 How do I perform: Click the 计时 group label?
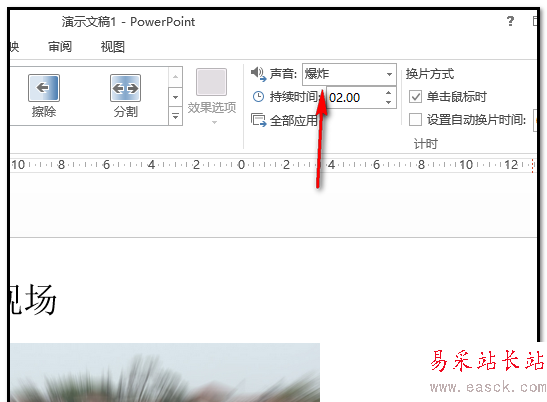(x=426, y=143)
